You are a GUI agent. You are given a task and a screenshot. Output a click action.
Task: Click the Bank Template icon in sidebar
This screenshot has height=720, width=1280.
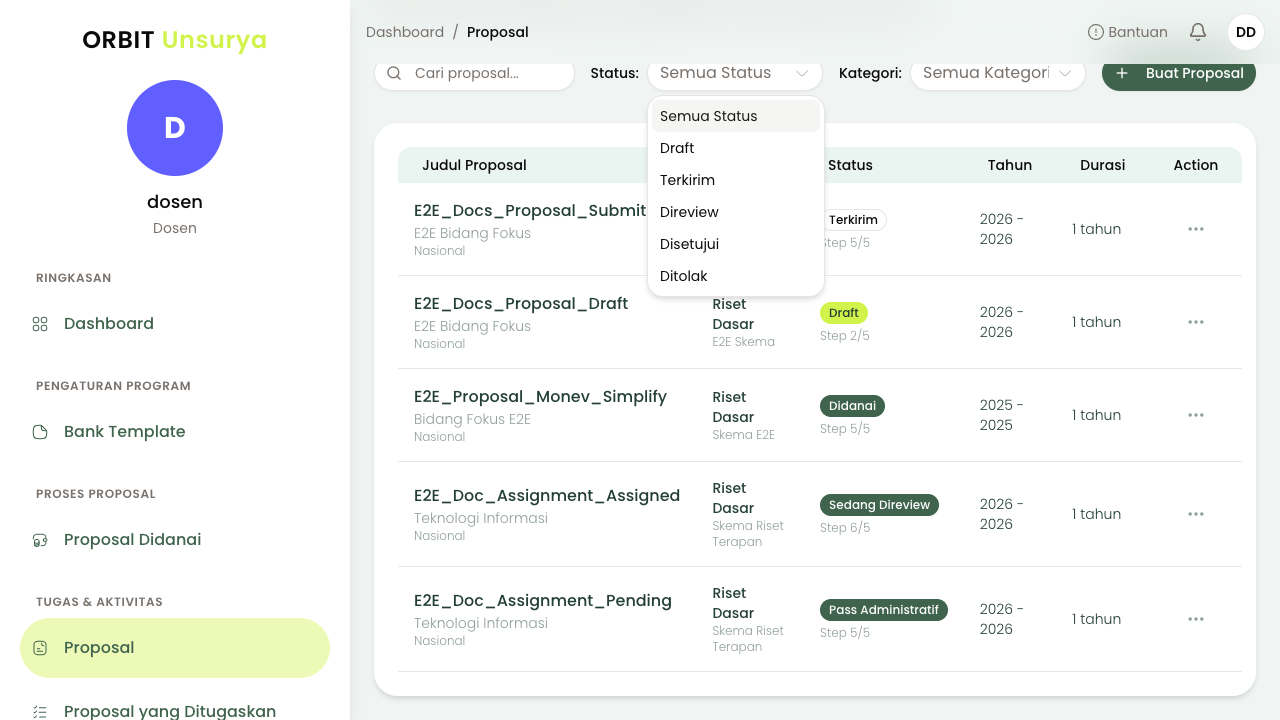coord(40,432)
